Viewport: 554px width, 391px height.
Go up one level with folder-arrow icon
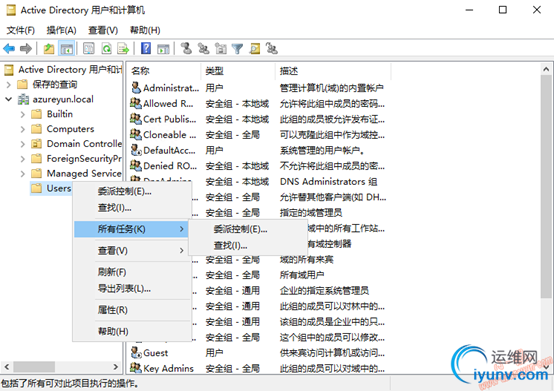click(x=49, y=48)
